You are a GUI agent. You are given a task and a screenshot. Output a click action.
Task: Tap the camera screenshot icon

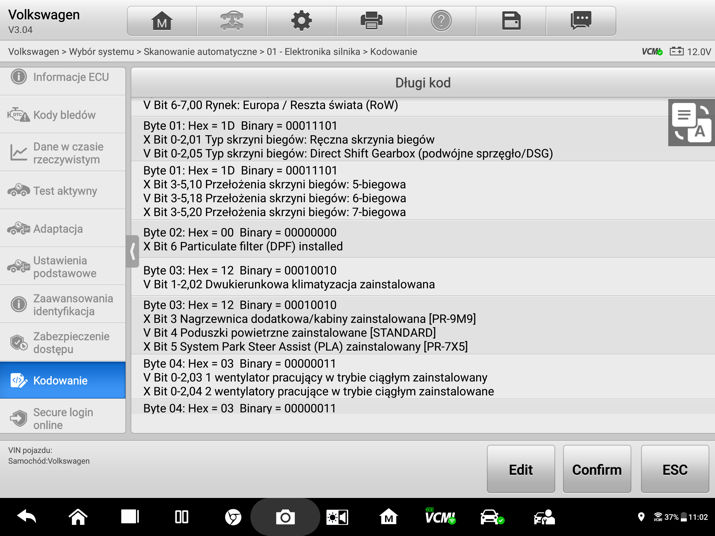[285, 517]
